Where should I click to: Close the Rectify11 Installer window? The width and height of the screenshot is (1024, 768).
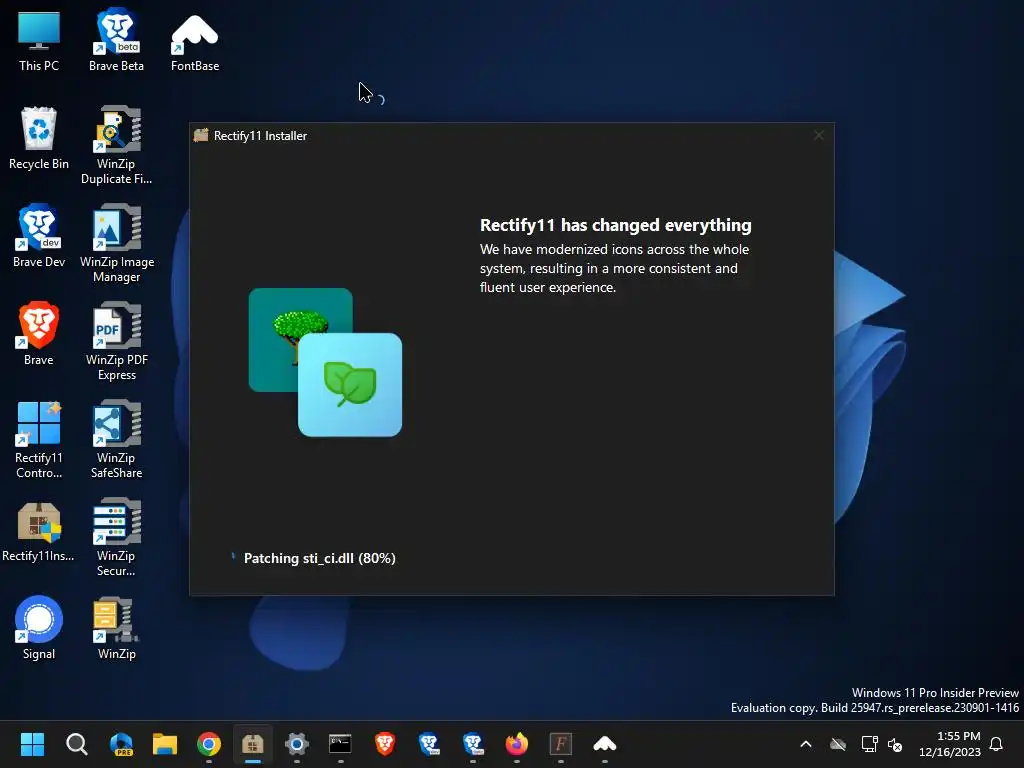point(818,135)
